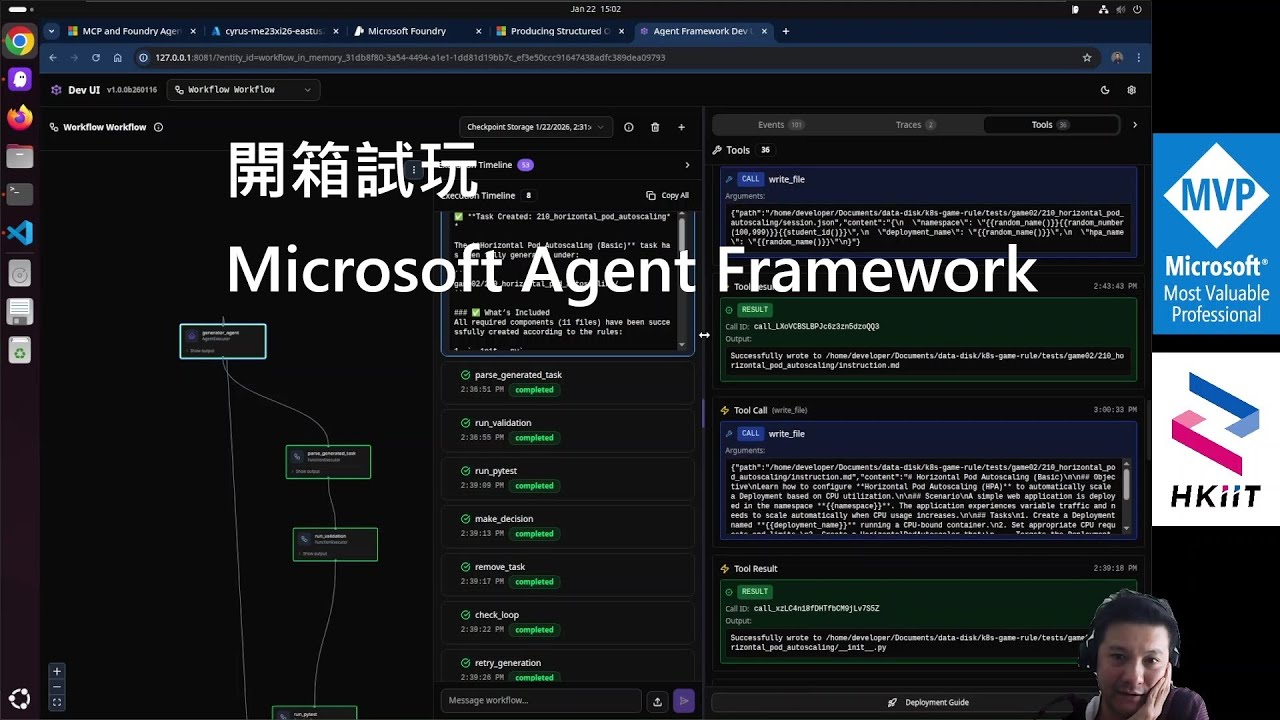This screenshot has width=1280, height=720.
Task: Open the Terminal from the dock
Action: (x=19, y=194)
